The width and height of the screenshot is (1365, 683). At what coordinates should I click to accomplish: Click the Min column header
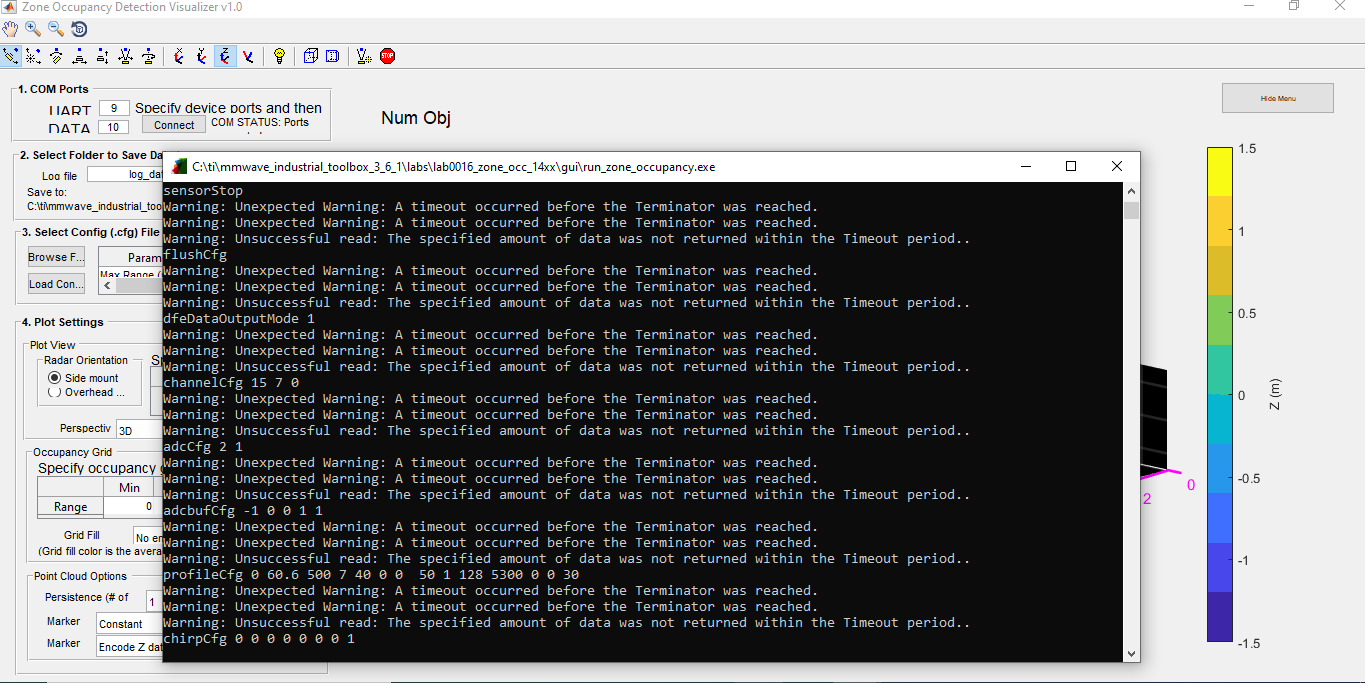129,488
